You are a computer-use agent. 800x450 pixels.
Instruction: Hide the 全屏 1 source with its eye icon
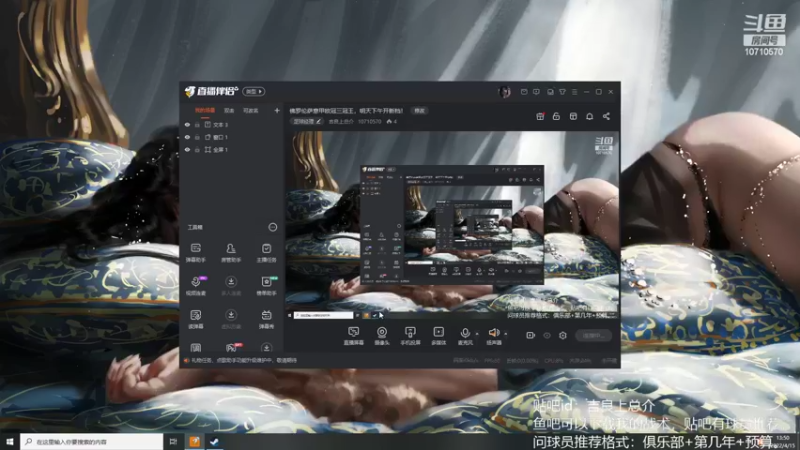[187, 150]
